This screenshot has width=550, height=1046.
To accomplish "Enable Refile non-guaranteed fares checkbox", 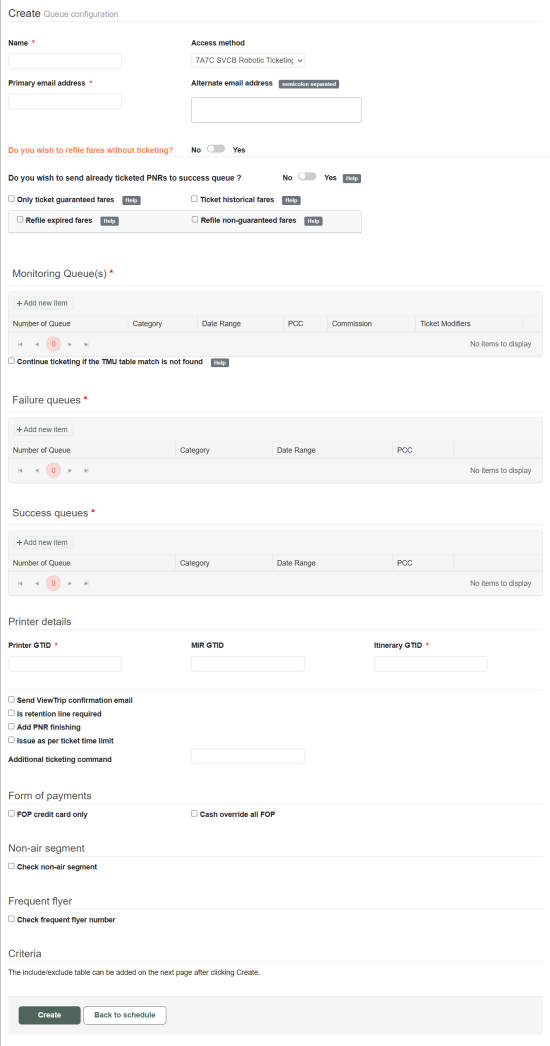I will pyautogui.click(x=195, y=219).
